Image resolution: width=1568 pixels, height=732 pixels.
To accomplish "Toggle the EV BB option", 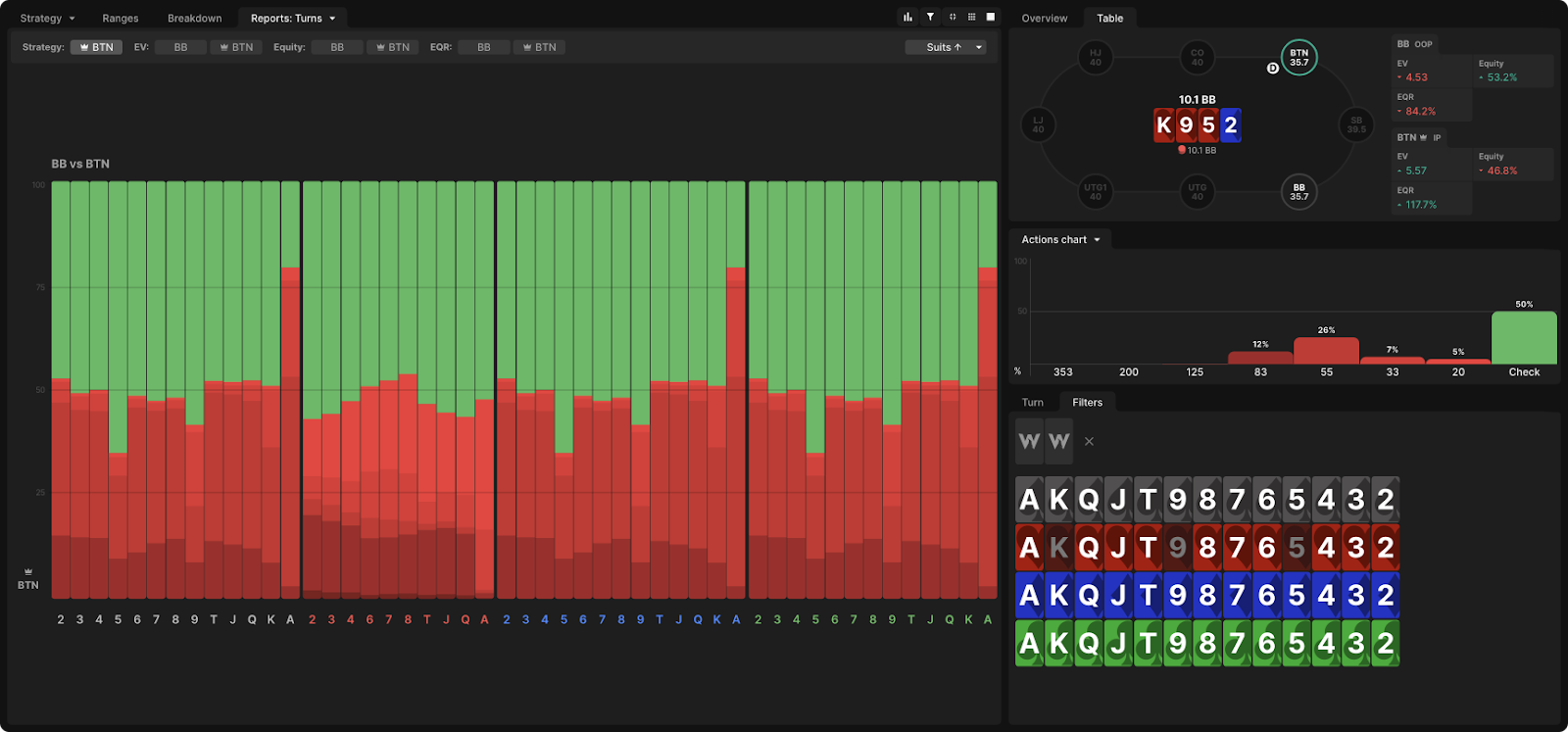I will pyautogui.click(x=180, y=47).
